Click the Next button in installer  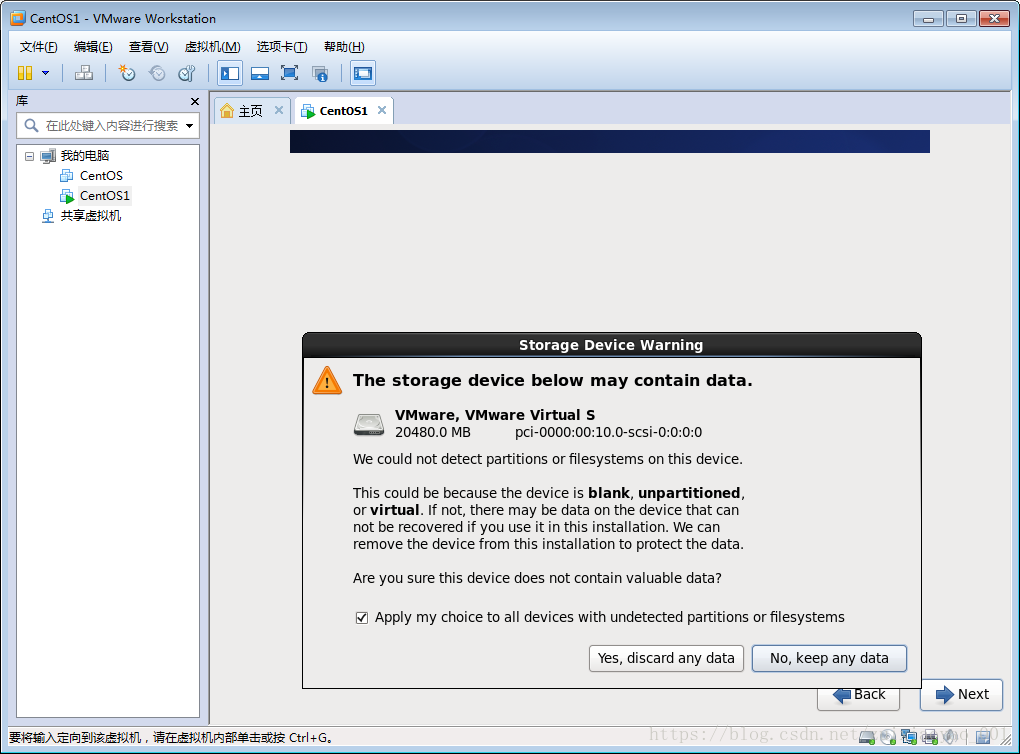(x=961, y=695)
